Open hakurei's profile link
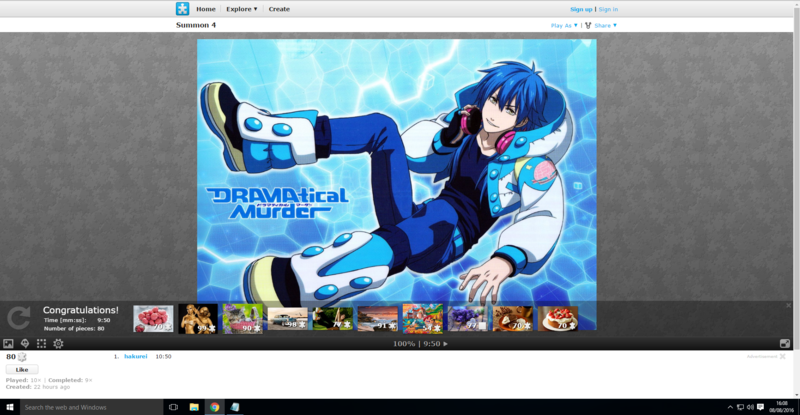Viewport: 800px width, 415px height. [x=136, y=356]
